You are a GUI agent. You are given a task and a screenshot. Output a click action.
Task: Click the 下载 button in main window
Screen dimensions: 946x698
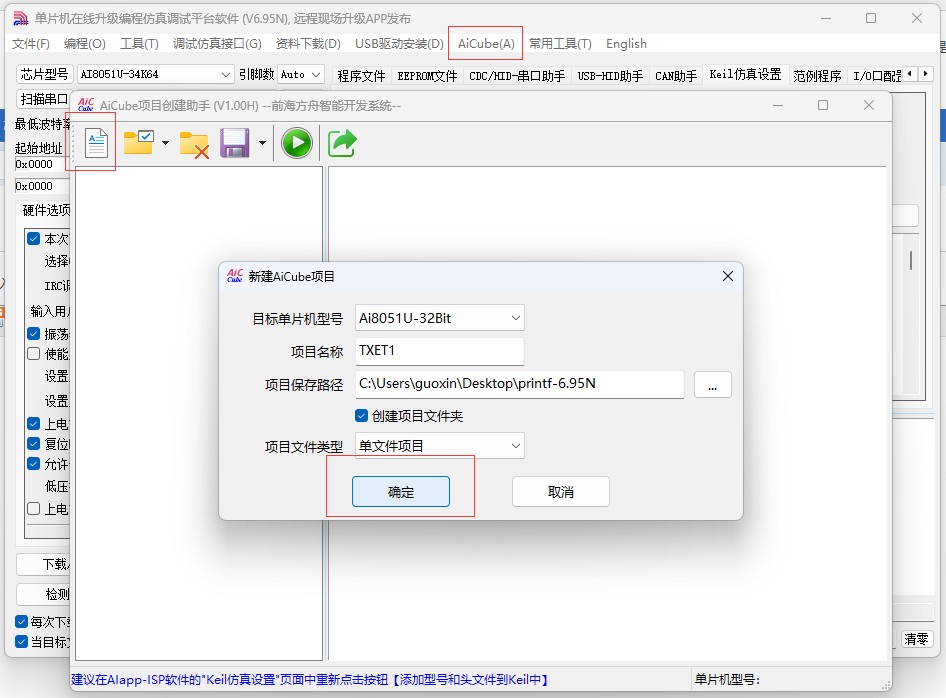[43, 564]
